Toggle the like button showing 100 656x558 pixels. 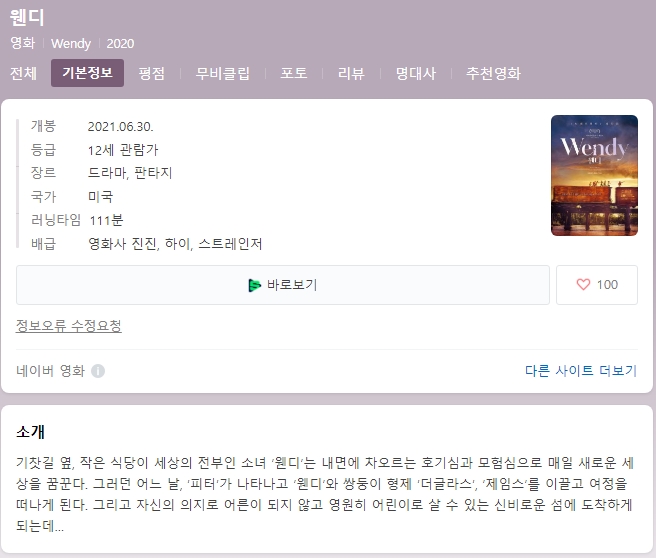pyautogui.click(x=597, y=285)
